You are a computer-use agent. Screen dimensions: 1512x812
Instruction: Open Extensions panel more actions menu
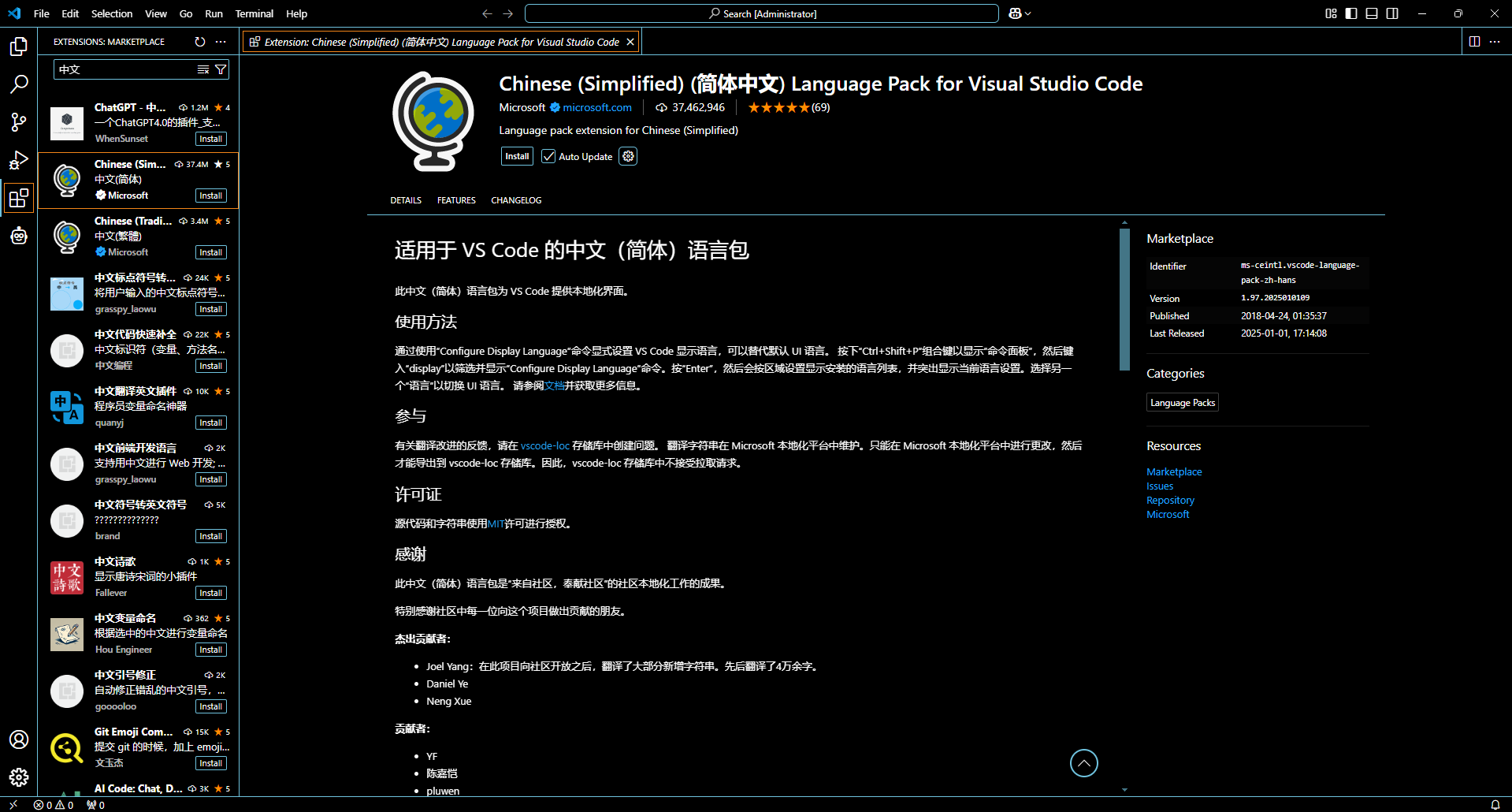tap(221, 42)
